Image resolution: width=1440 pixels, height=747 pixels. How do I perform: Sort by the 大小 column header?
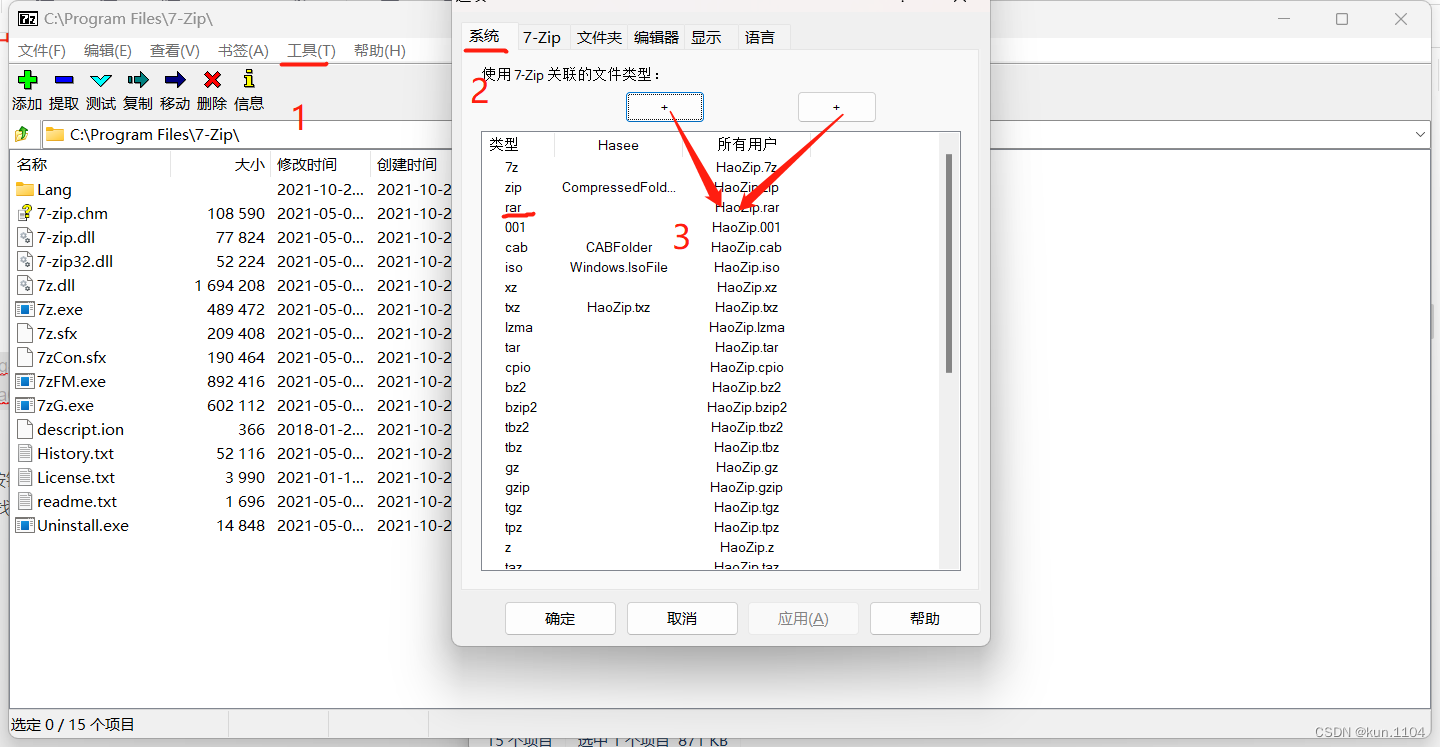click(221, 164)
